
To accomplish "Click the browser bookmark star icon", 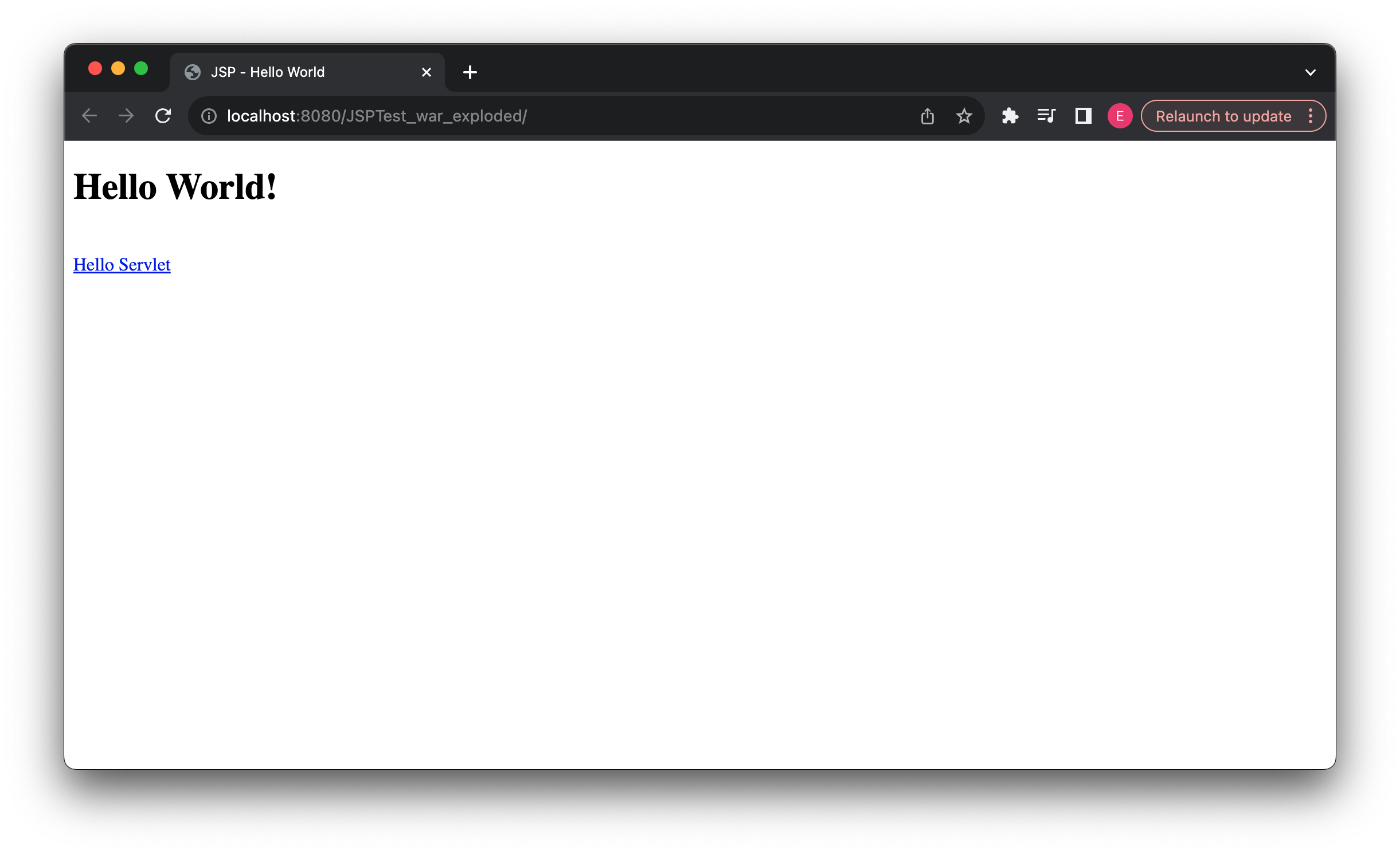I will pyautogui.click(x=963, y=115).
